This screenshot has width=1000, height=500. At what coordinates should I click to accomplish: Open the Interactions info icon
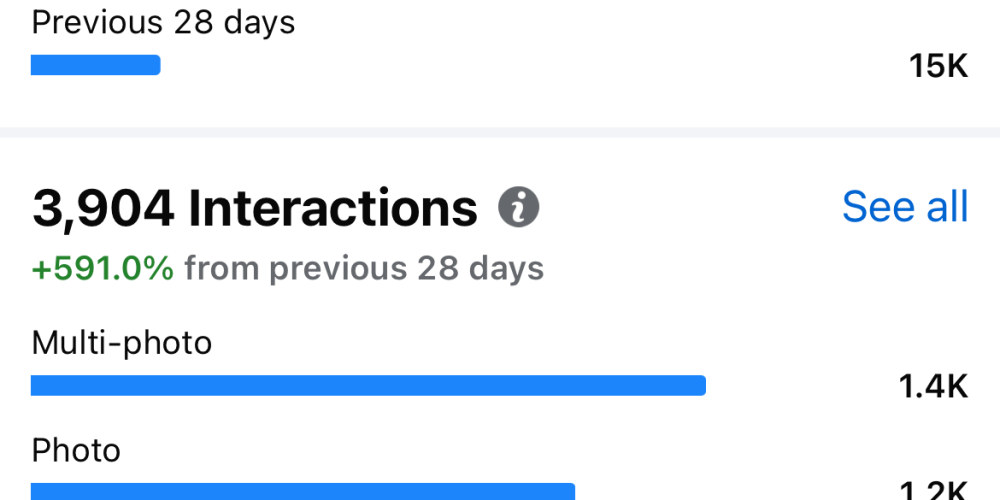[x=518, y=207]
